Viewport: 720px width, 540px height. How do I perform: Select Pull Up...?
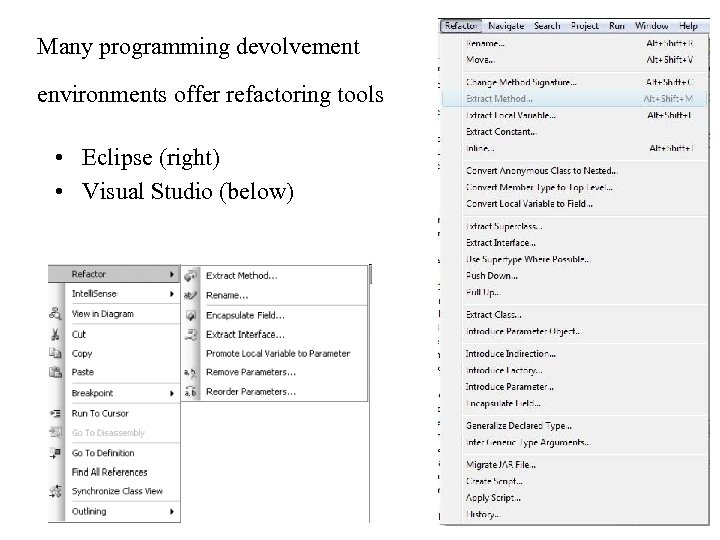coord(574,292)
